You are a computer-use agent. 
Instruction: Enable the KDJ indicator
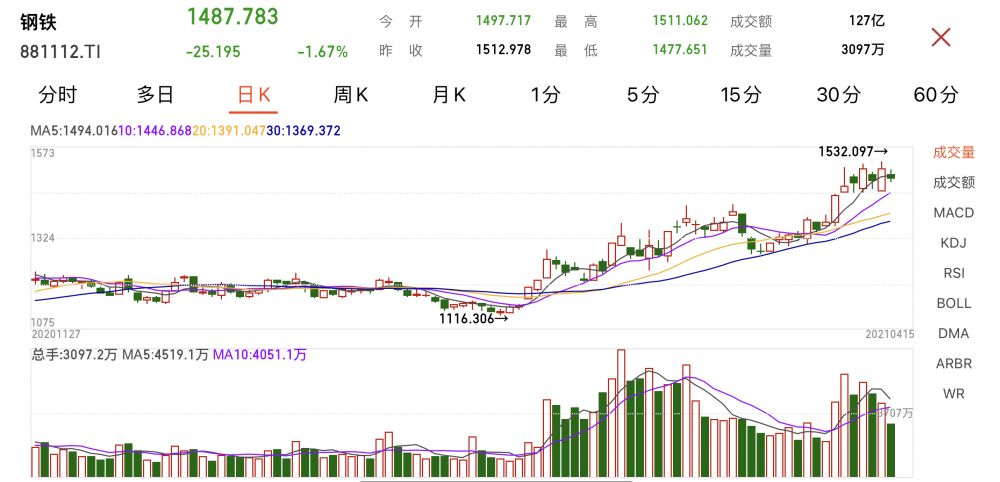(953, 243)
